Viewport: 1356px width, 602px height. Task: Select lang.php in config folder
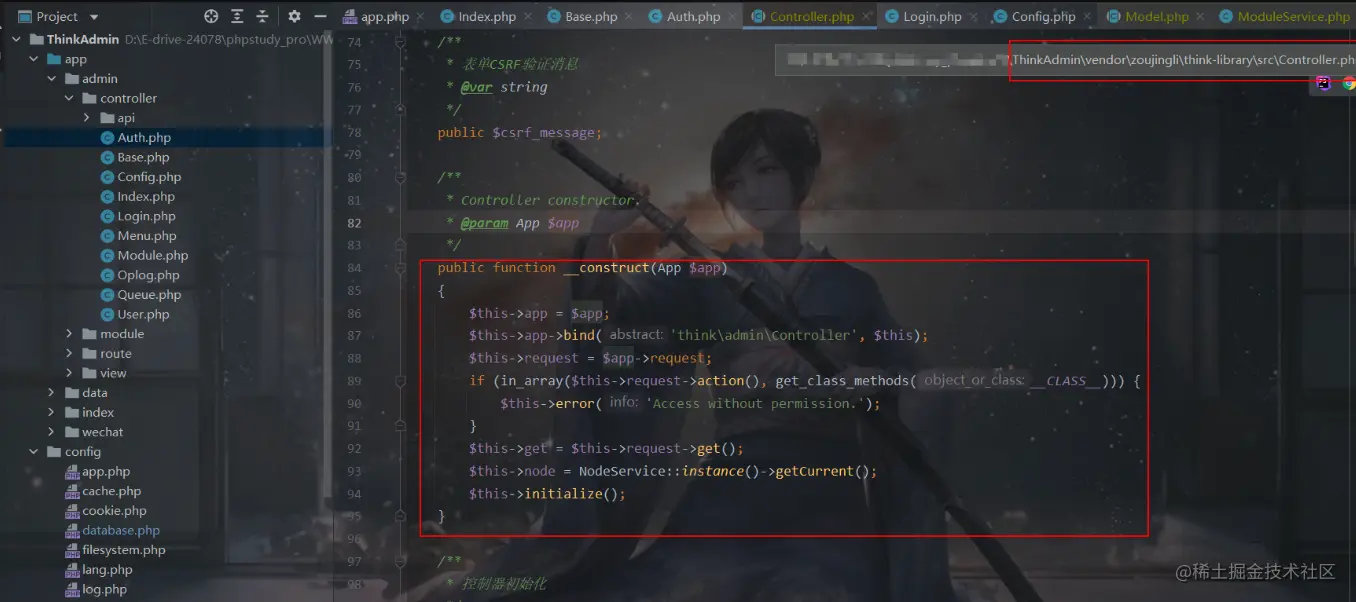[107, 570]
